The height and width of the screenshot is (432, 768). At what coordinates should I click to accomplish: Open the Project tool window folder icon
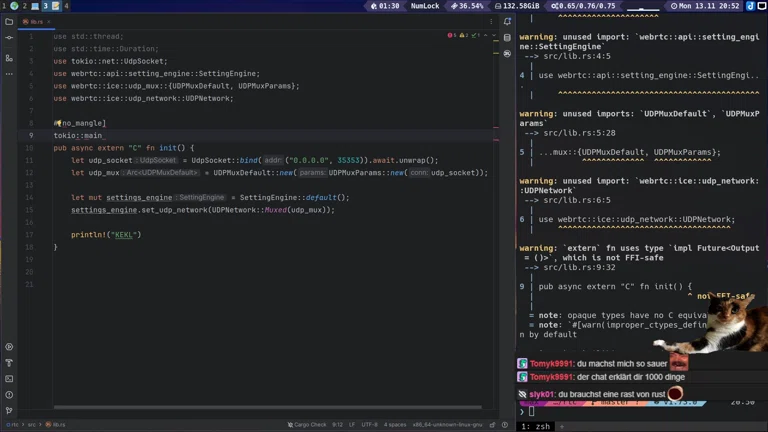coord(9,21)
